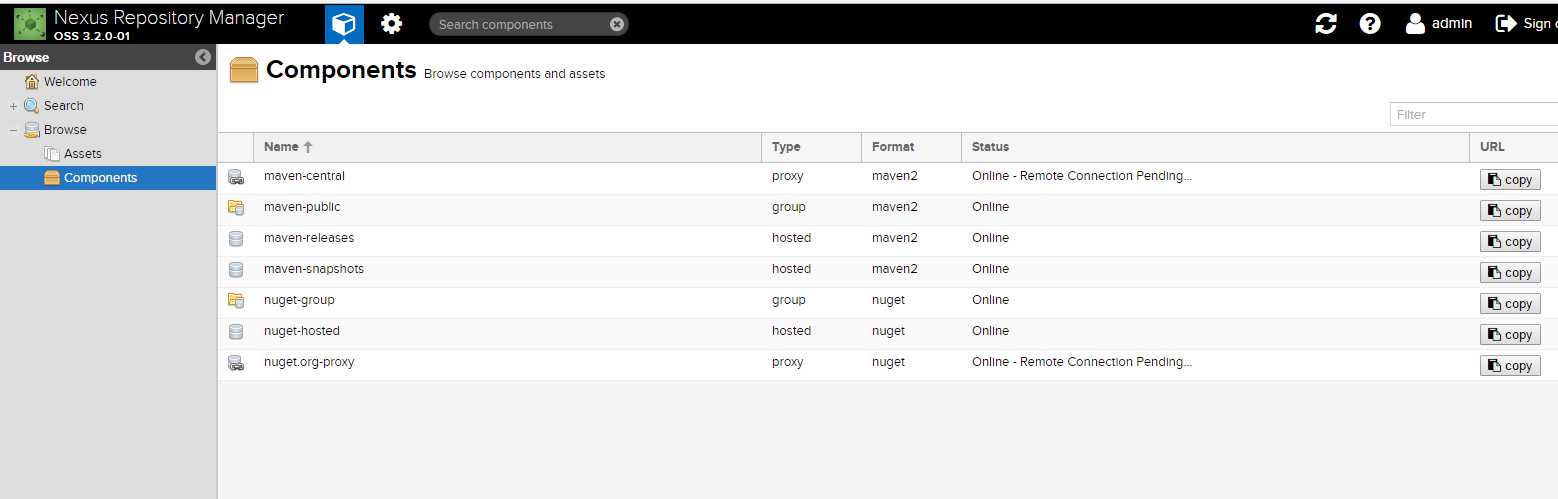
Task: Clear the Search components field
Action: 616,24
